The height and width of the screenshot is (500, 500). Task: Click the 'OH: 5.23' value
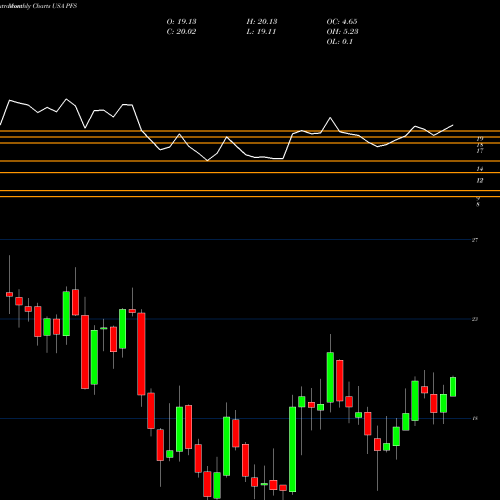342,32
